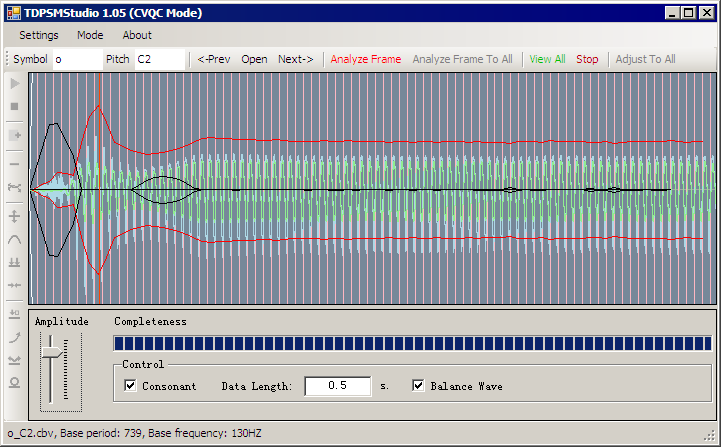
Task: Open the Settings menu
Action: click(39, 35)
